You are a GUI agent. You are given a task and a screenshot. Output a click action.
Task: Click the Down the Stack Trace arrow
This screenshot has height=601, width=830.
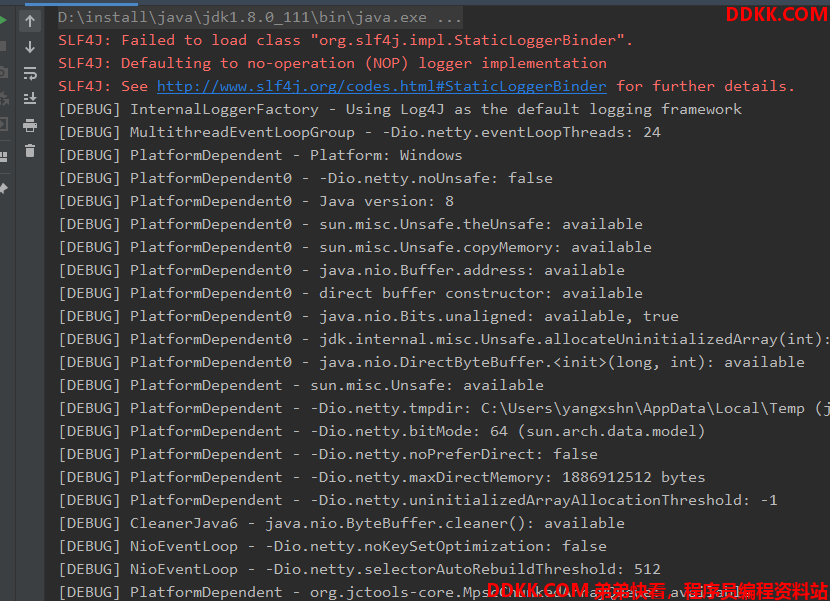(x=30, y=46)
